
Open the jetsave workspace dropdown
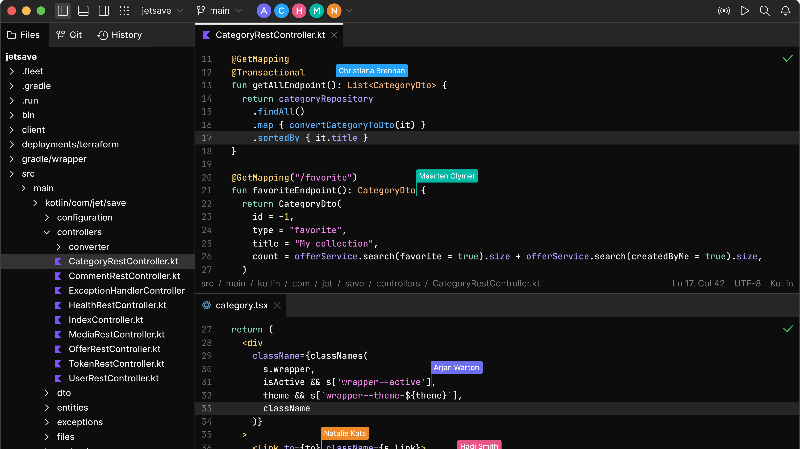pyautogui.click(x=160, y=11)
